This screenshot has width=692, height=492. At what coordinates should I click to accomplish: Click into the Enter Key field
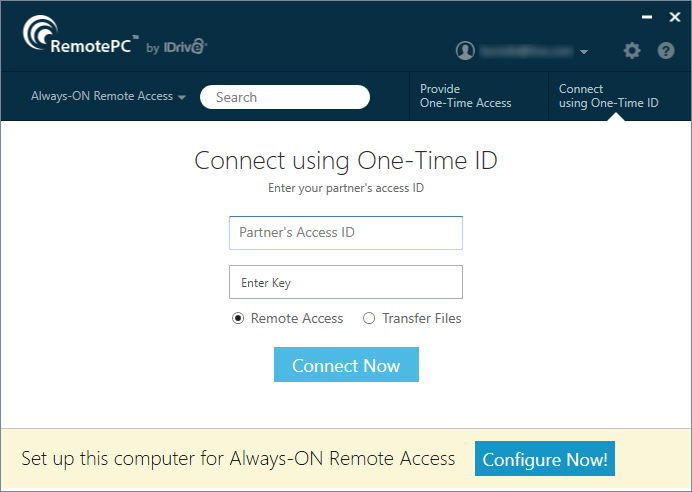[346, 282]
